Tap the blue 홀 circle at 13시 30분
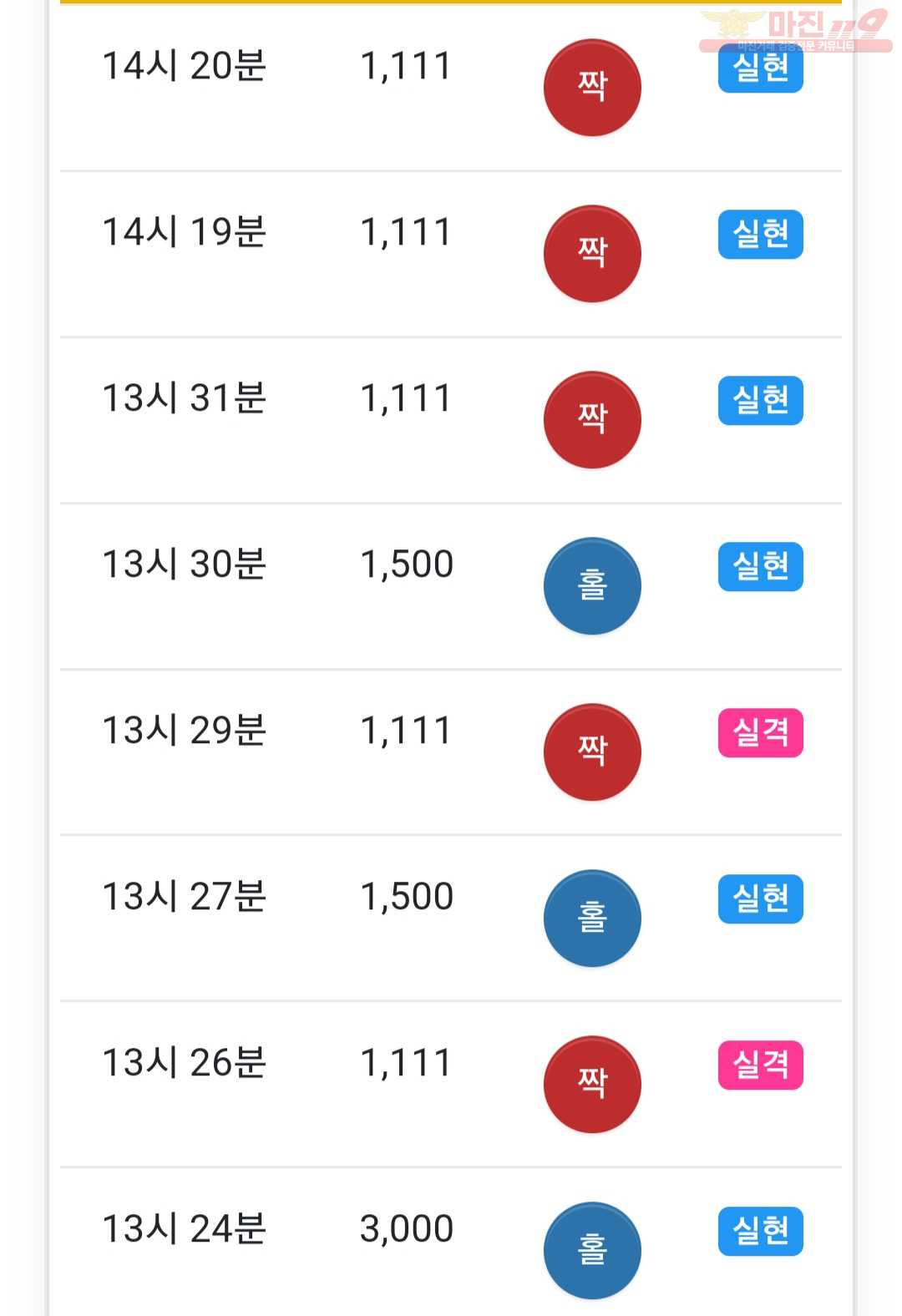Screen dimensions: 902x1316 pyautogui.click(x=592, y=585)
